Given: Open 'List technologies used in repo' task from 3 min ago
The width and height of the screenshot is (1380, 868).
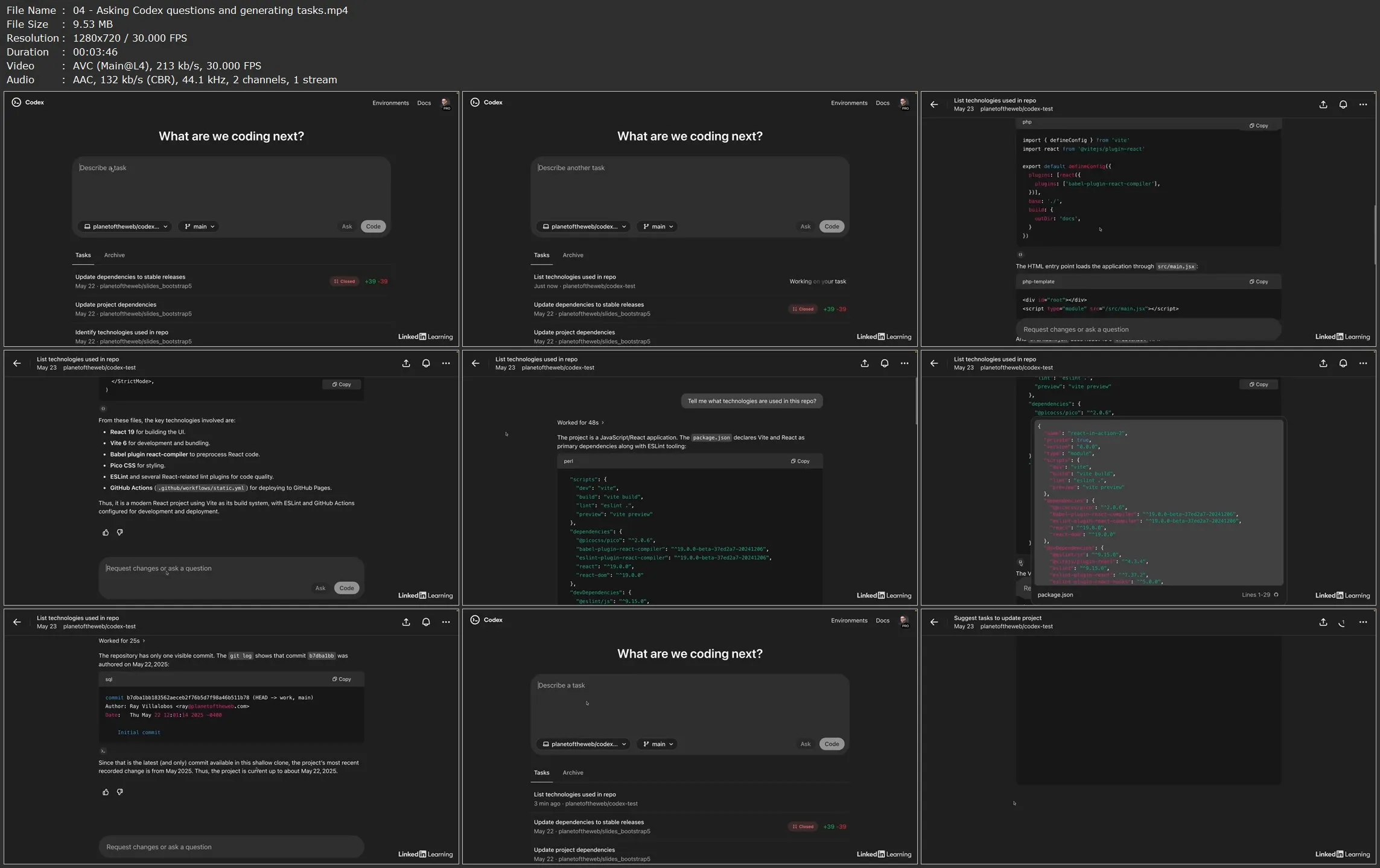Looking at the screenshot, I should point(690,799).
